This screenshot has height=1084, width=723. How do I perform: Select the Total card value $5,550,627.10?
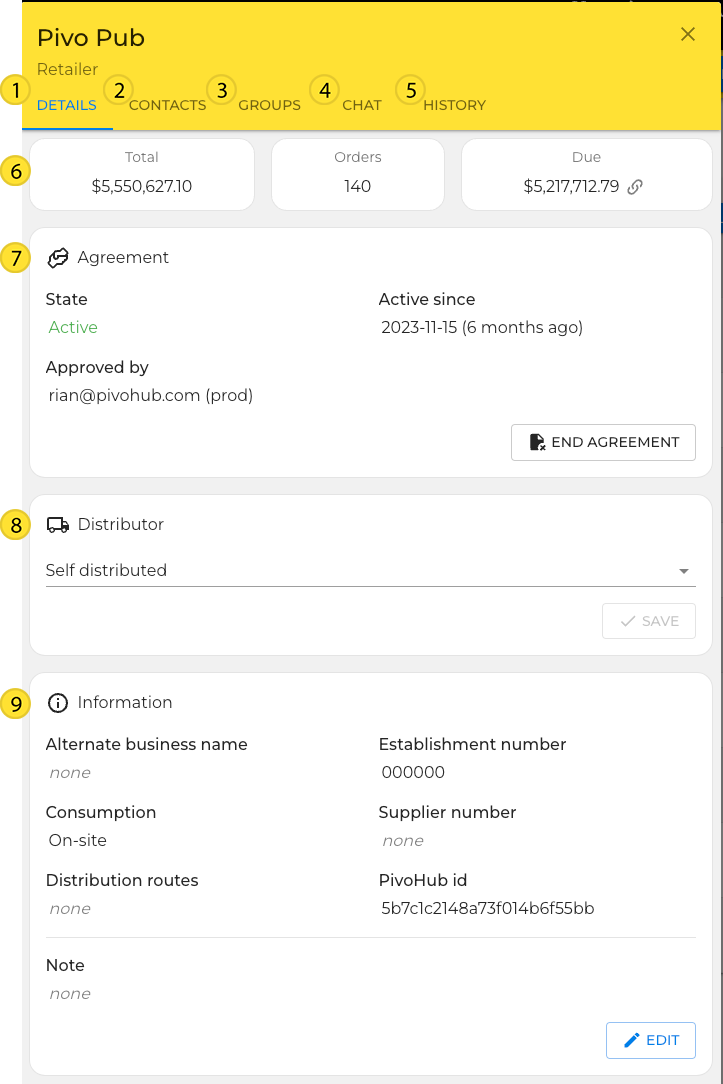pos(142,187)
